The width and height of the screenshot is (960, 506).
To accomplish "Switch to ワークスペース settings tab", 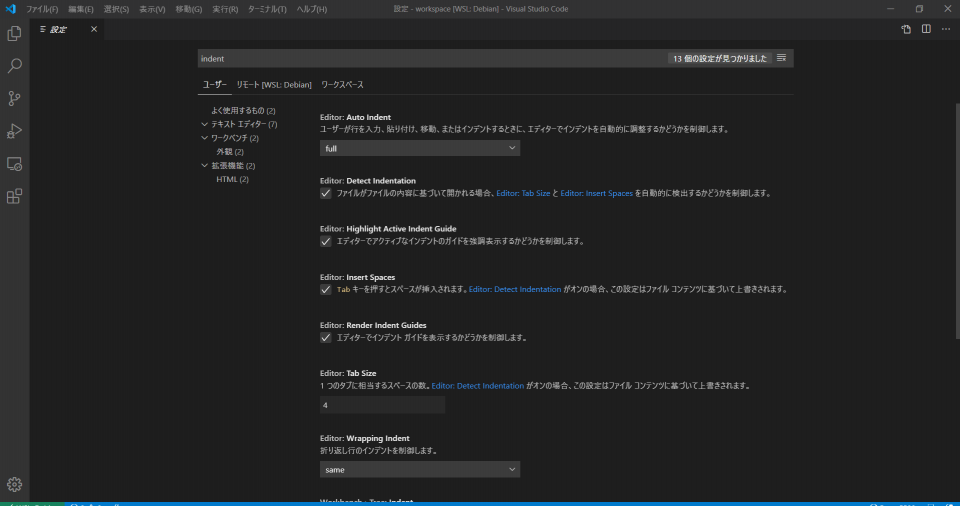I will 342,85.
